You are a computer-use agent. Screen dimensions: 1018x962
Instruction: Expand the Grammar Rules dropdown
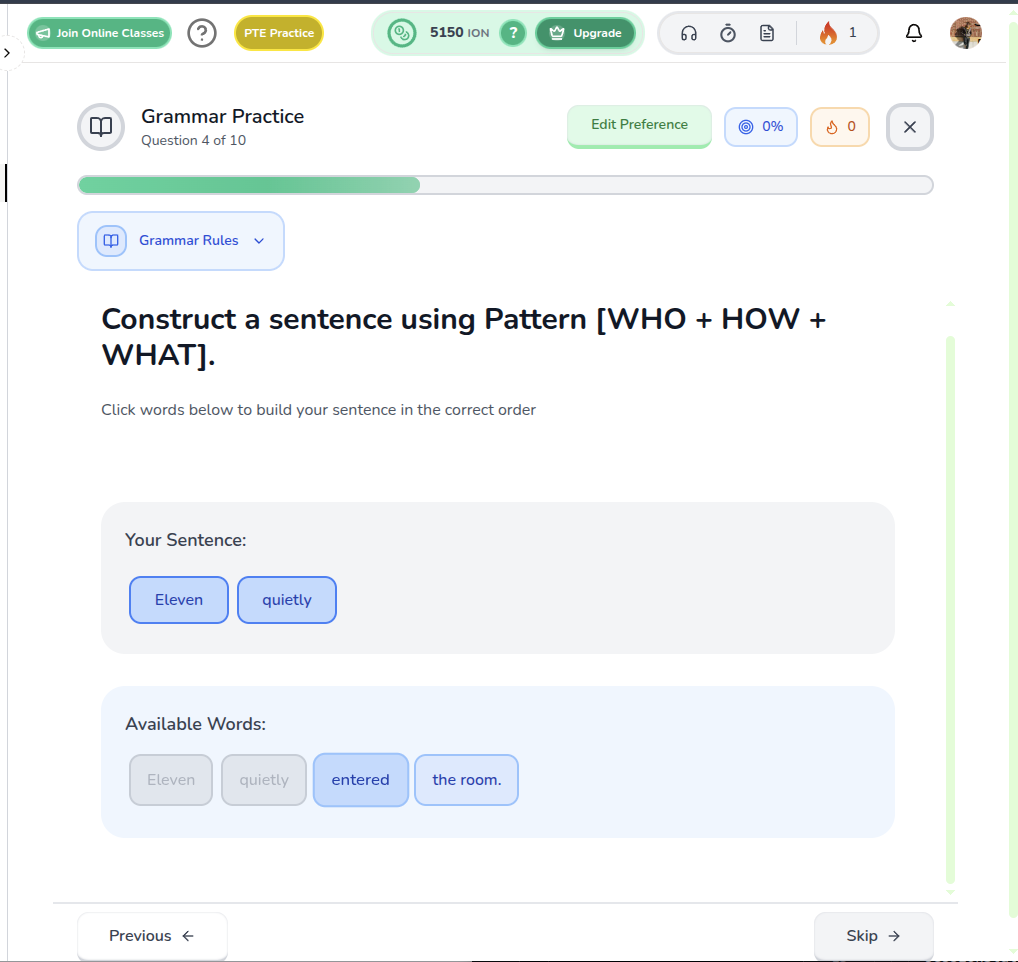coord(181,241)
